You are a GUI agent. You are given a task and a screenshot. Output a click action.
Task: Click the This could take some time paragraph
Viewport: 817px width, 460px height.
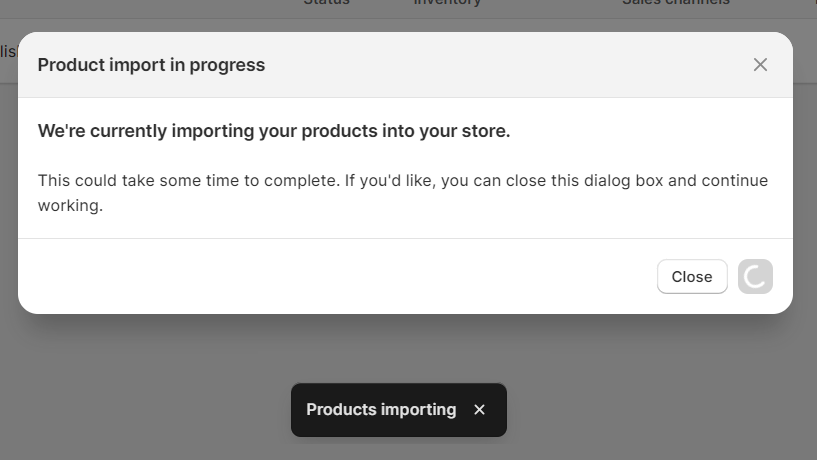(x=403, y=193)
